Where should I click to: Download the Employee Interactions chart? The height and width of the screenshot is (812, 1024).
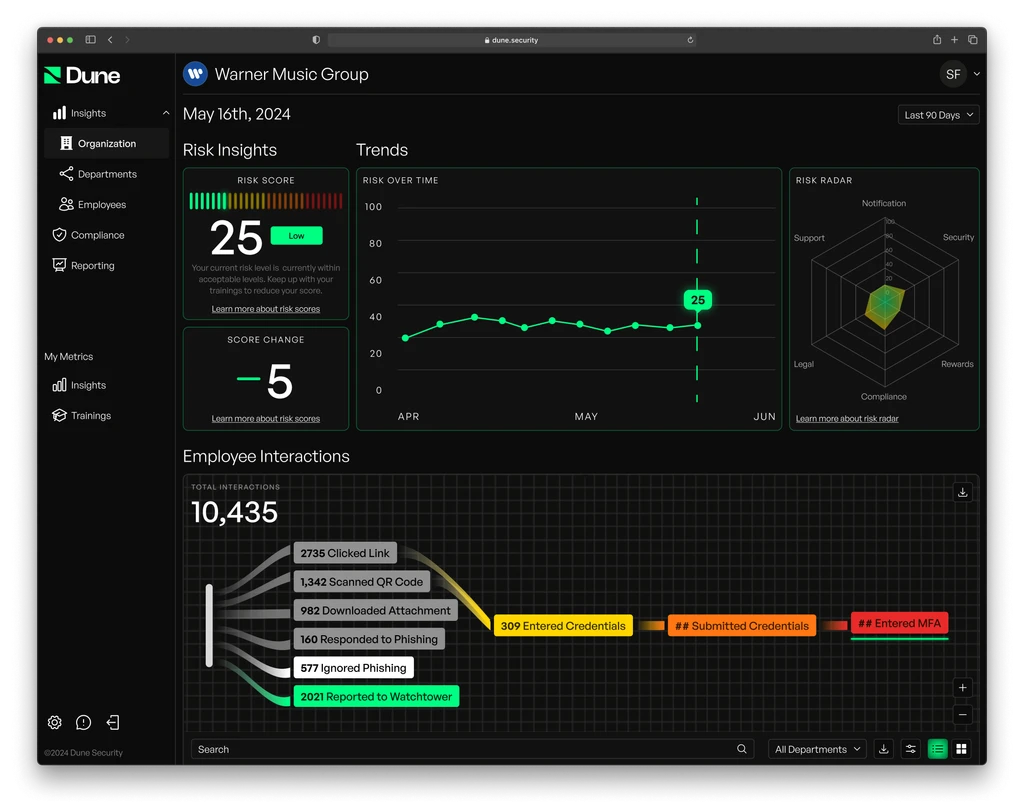point(962,492)
